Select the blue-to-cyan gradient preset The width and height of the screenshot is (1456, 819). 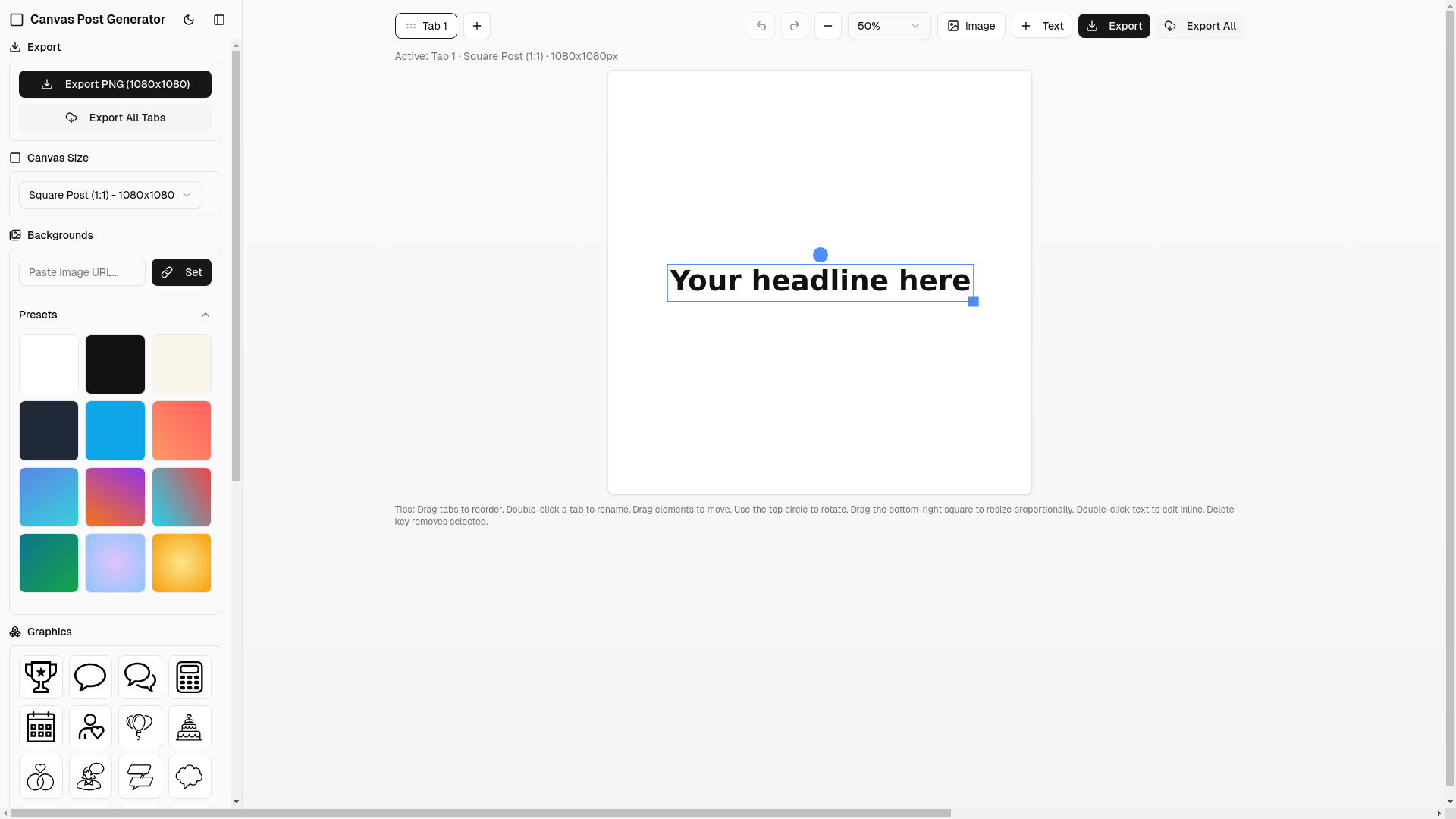point(49,497)
